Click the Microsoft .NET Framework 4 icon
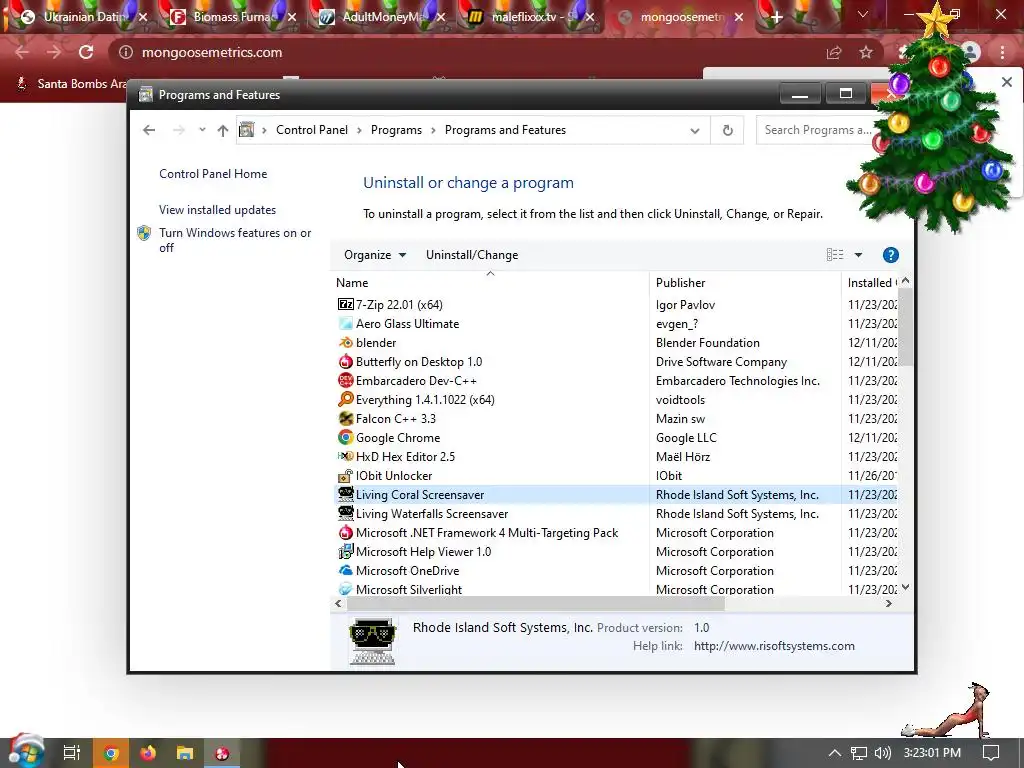 345,532
